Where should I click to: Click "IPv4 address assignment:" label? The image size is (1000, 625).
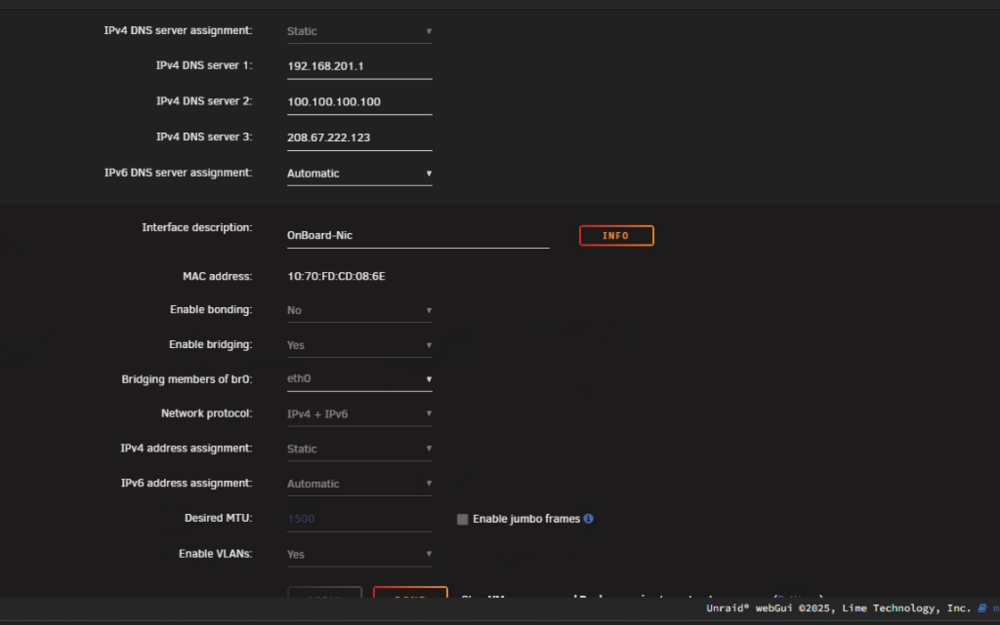[186, 448]
